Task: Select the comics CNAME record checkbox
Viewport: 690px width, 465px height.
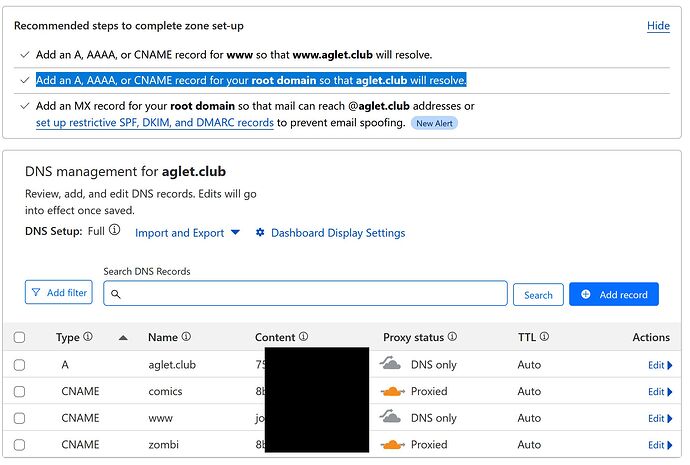Action: (19, 392)
